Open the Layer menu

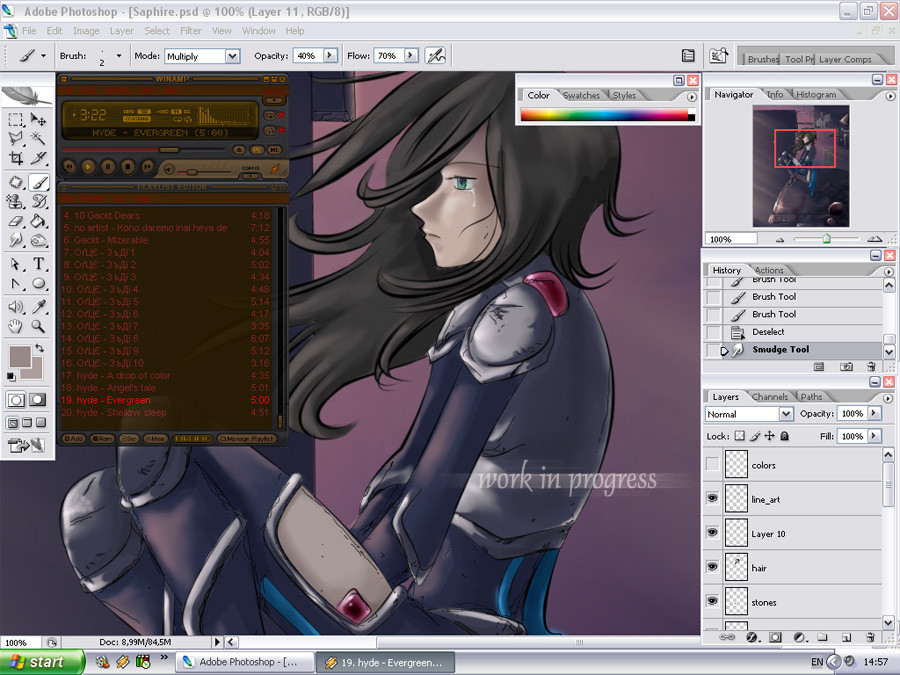[x=122, y=31]
